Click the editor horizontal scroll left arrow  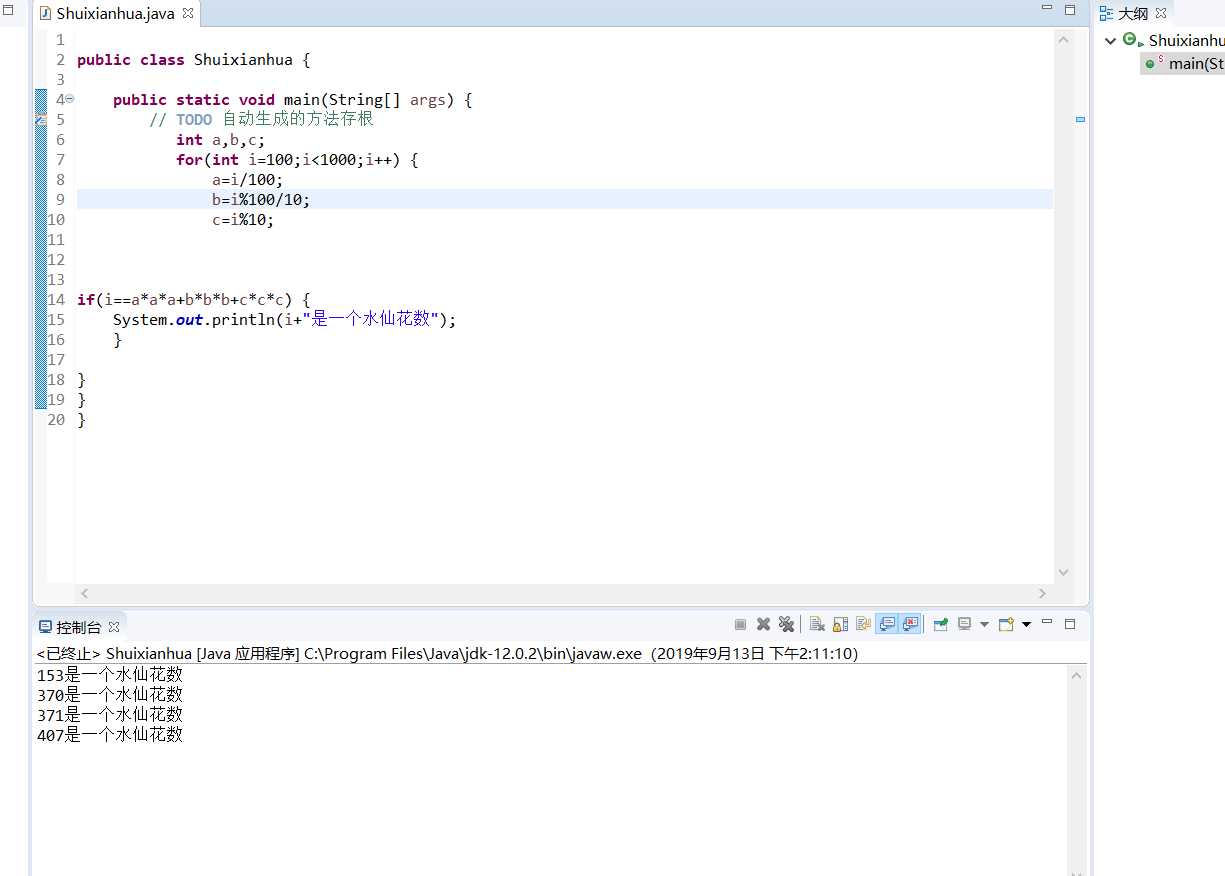point(84,593)
